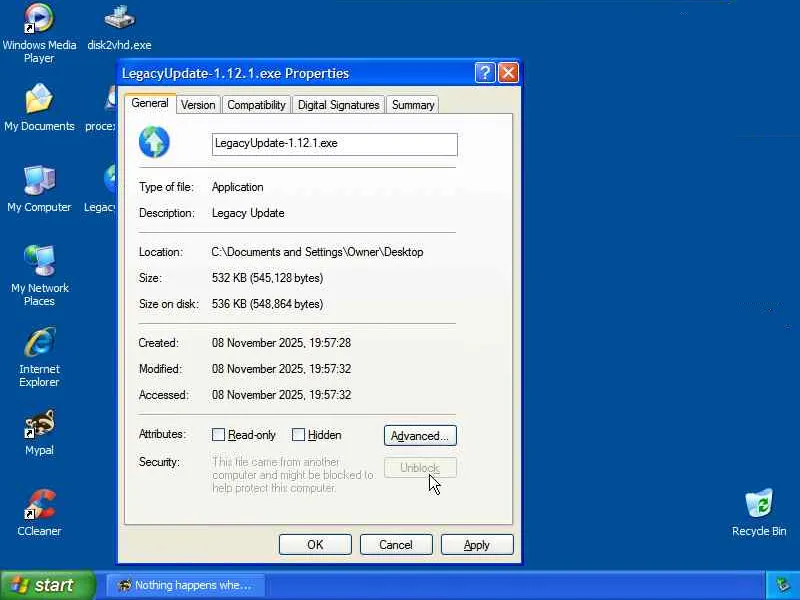Viewport: 800px width, 600px height.
Task: Click the Legacy Update globe icon in Properties
Action: coord(154,142)
